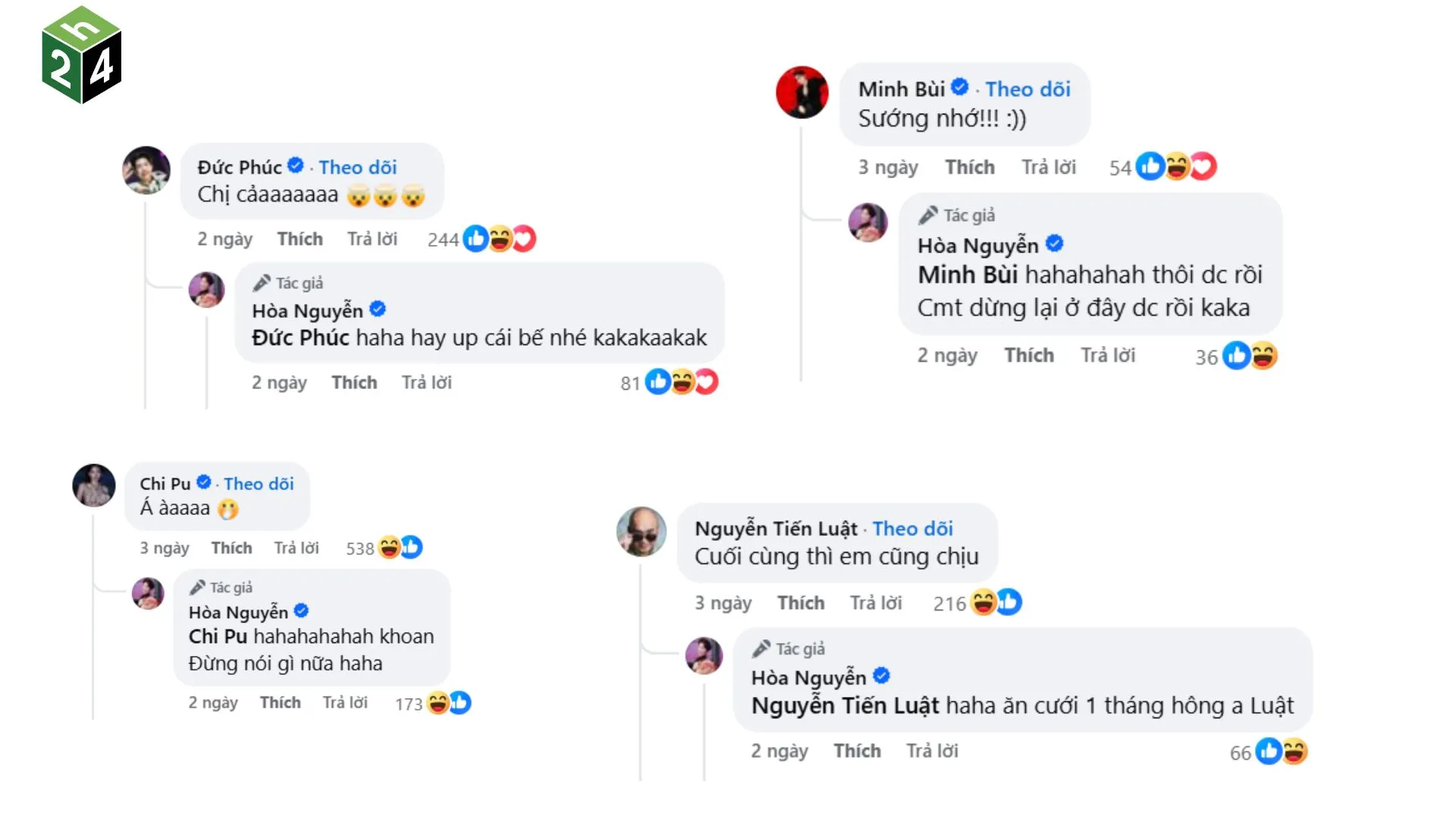
Task: Click the haha reaction icon on Đức Phúc's comment
Action: click(x=500, y=239)
